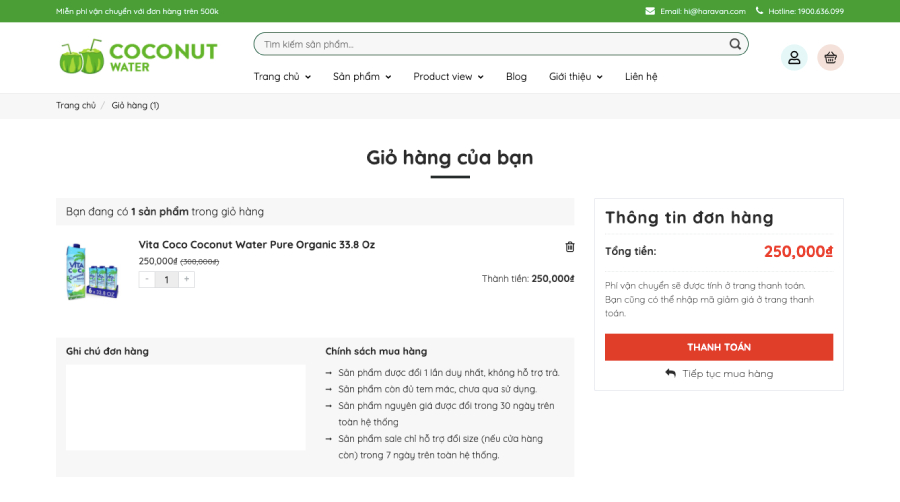The width and height of the screenshot is (900, 502).
Task: Click the Chính sách mua hàng heading
Action: [376, 351]
